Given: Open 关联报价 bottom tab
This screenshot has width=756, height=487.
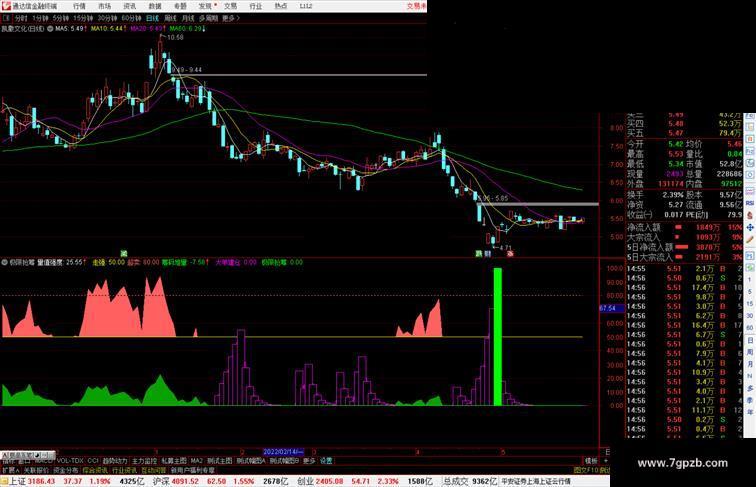Looking at the screenshot, I should pos(36,470).
